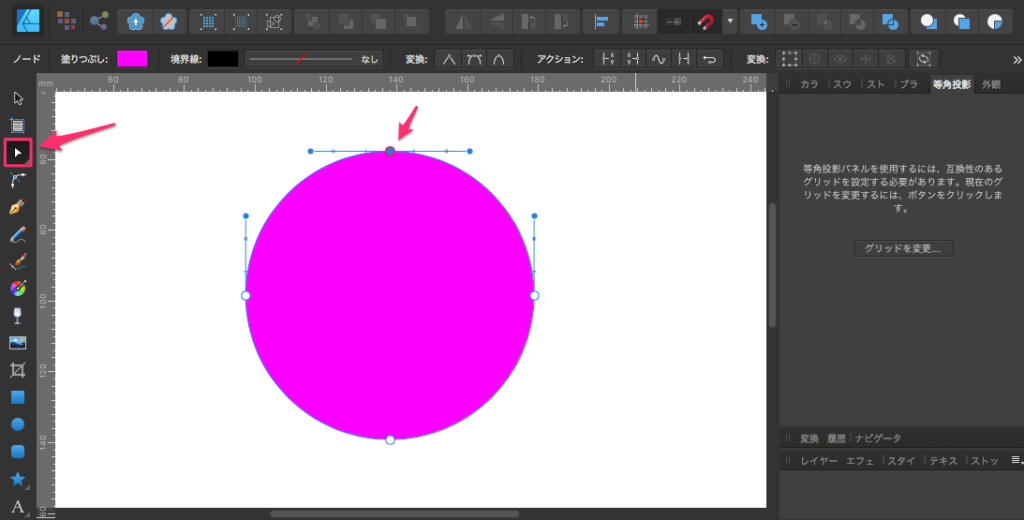This screenshot has width=1024, height=520.
Task: Click the グリッドを変更 button
Action: coord(903,248)
